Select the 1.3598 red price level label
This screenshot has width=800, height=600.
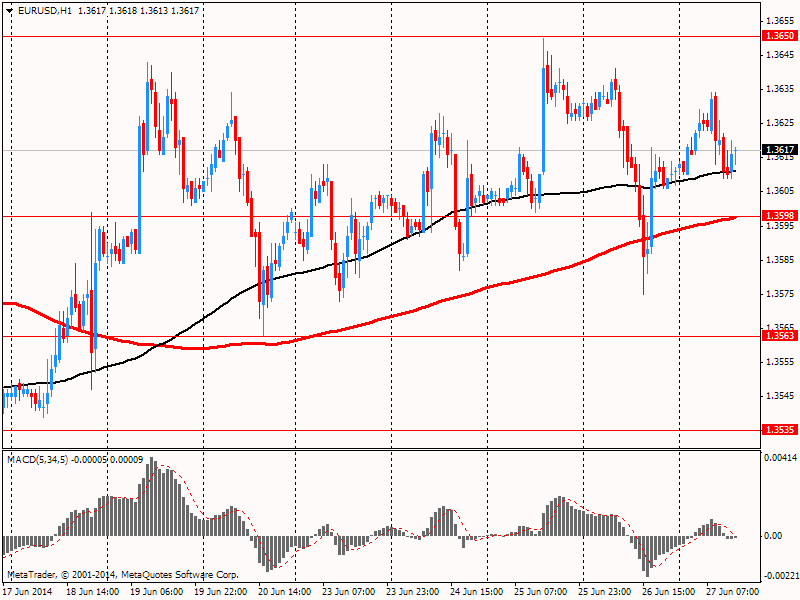tap(779, 216)
